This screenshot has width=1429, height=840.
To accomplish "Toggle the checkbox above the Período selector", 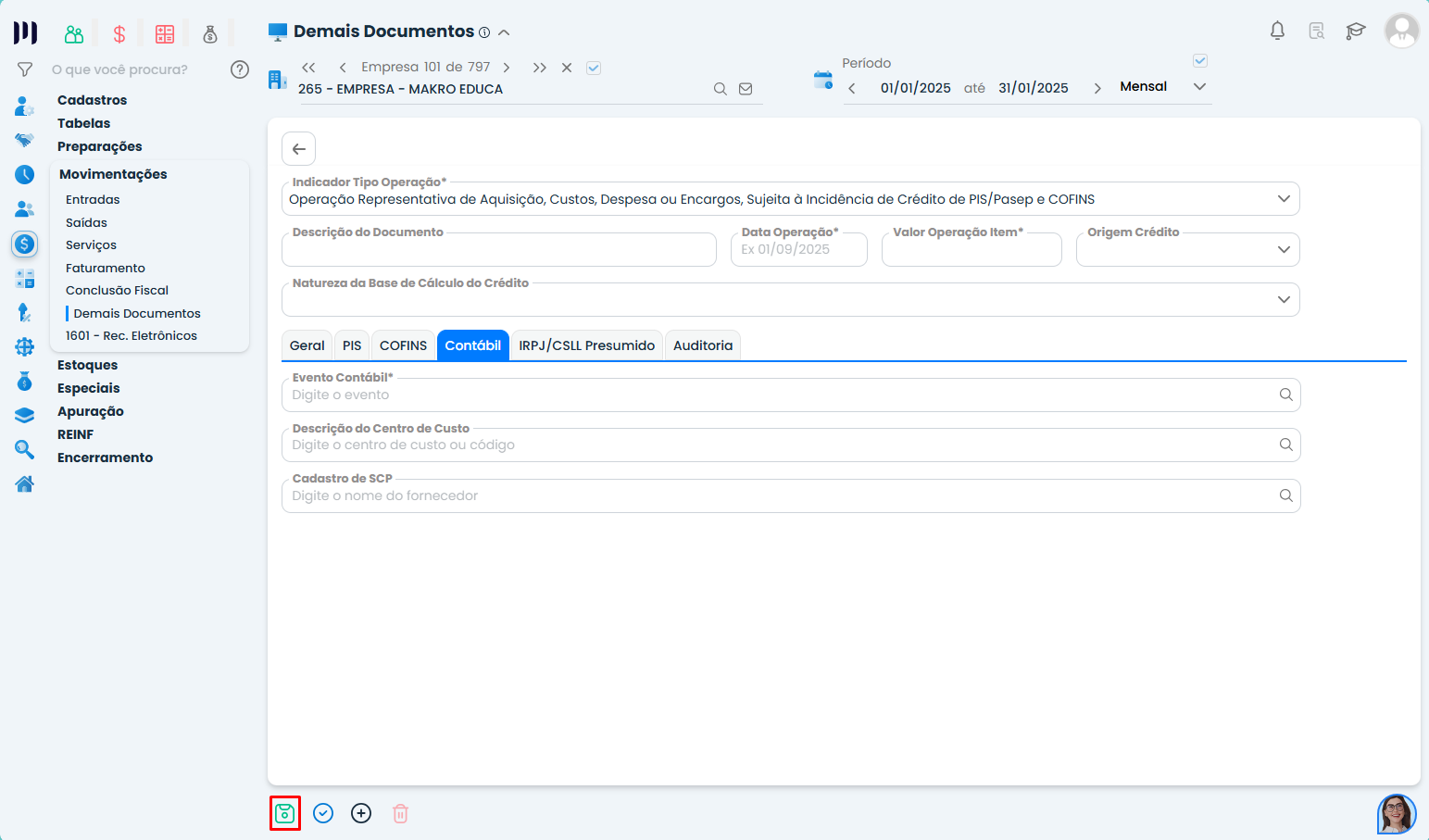I will tap(1200, 61).
